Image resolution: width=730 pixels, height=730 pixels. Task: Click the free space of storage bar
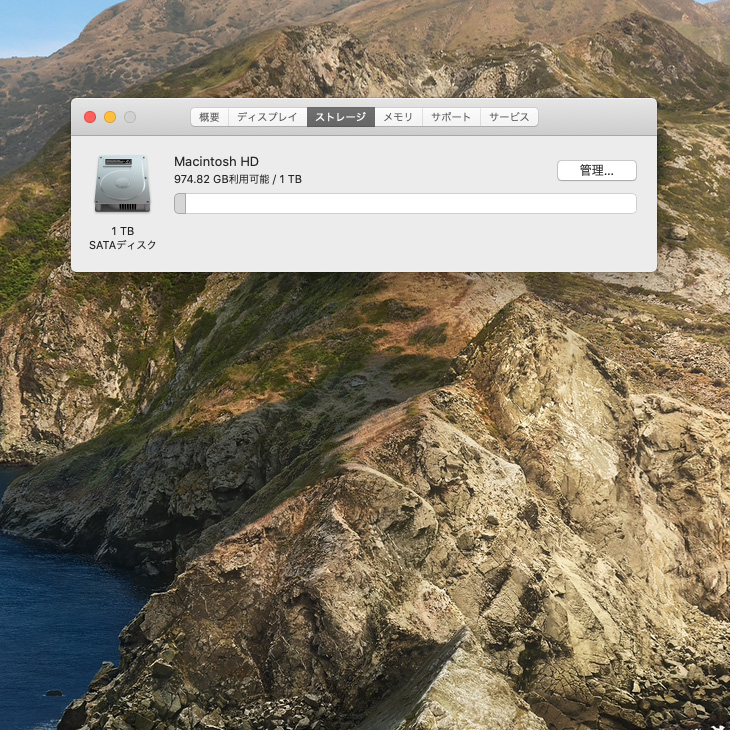[411, 203]
